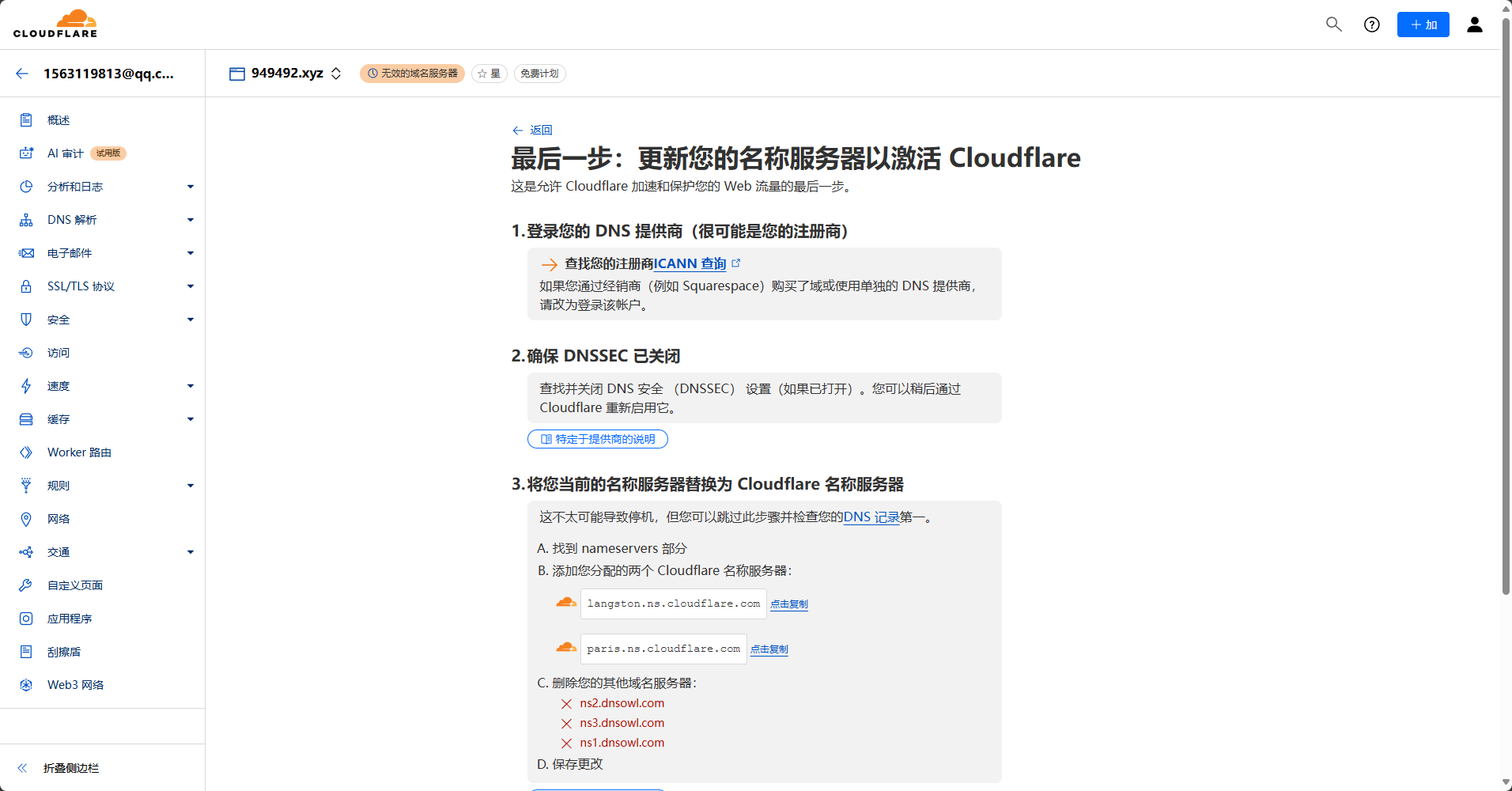Click the 网络 location pin icon
Image resolution: width=1512 pixels, height=791 pixels.
(x=26, y=519)
